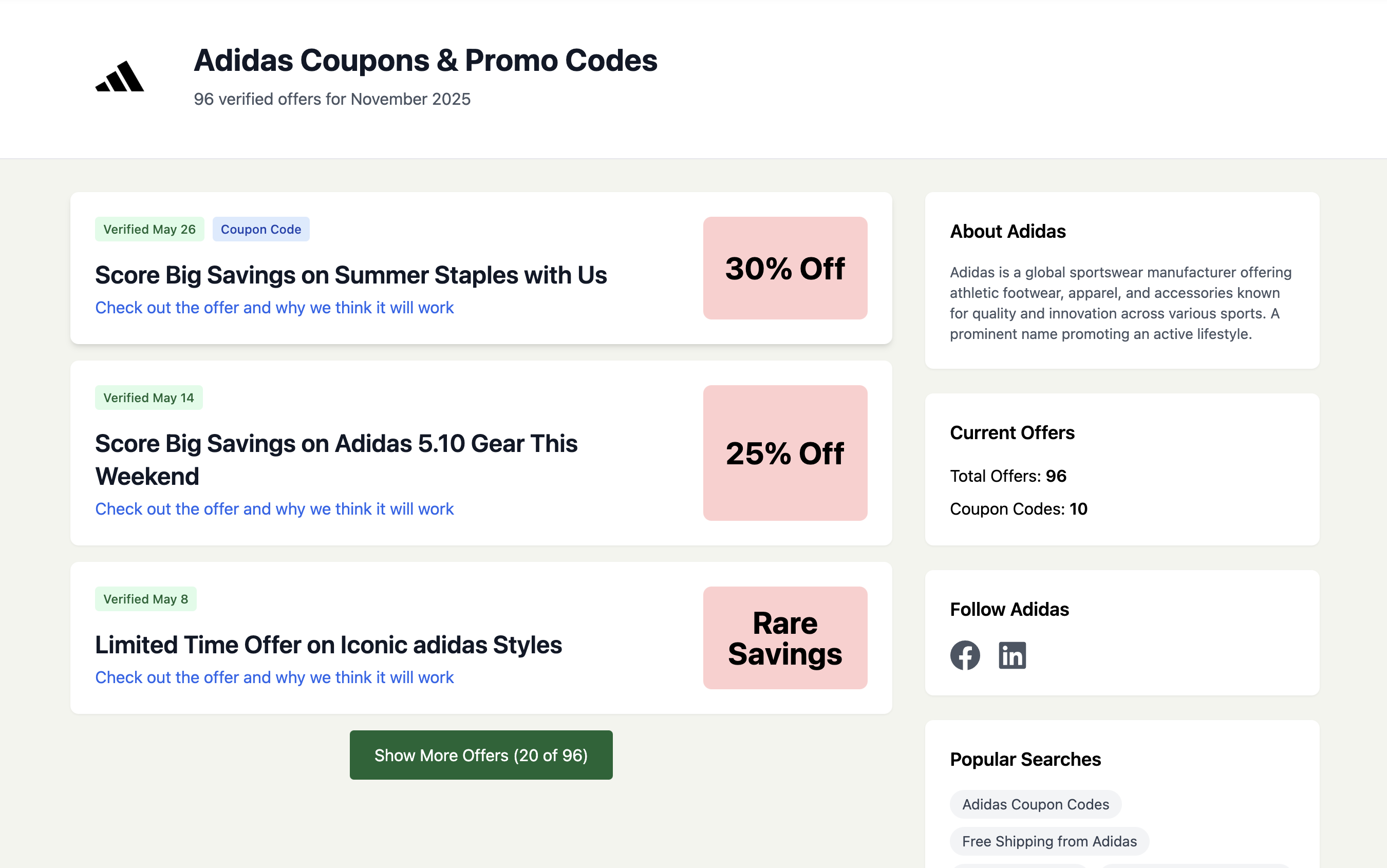1387x868 pixels.
Task: Click the 30% Off savings badge
Action: click(784, 267)
